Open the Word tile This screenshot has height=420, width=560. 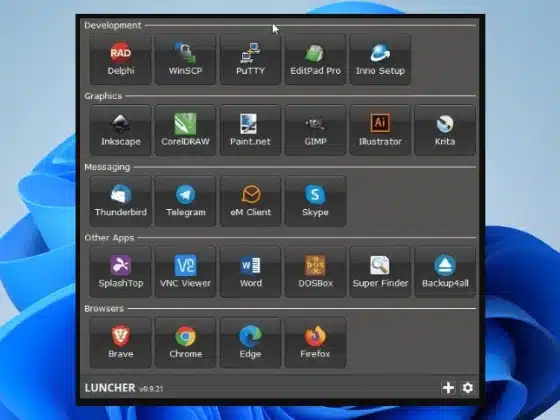click(x=250, y=272)
